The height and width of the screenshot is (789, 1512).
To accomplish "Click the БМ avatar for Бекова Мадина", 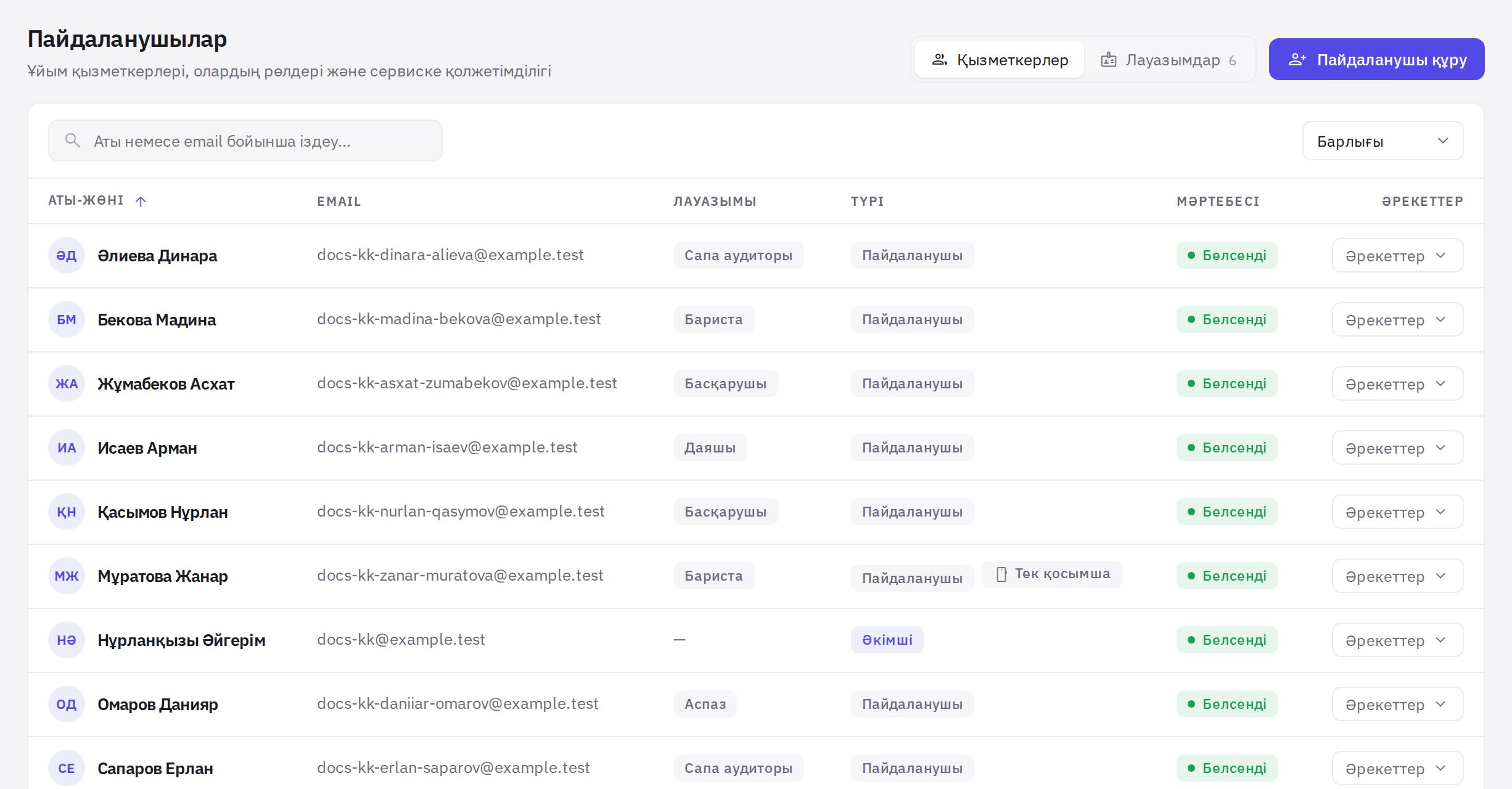I will [x=67, y=319].
